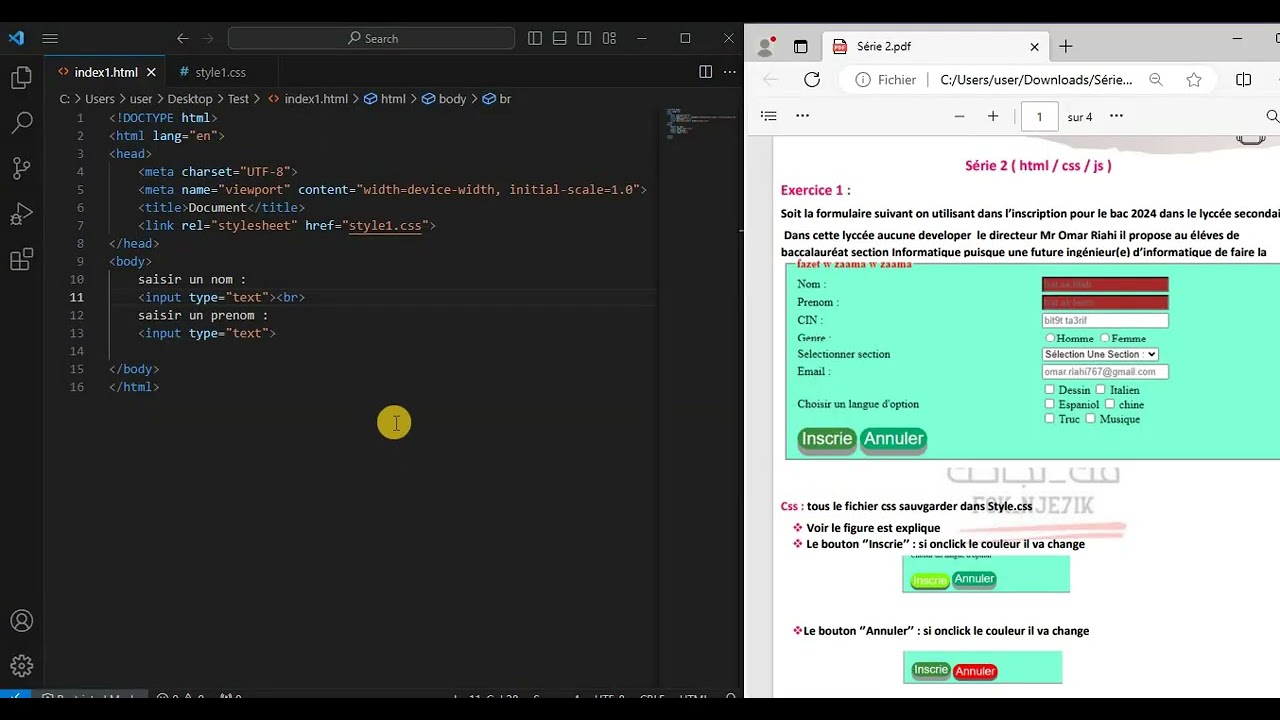Click the 'Exercice 1 :' heading in PDF

(815, 190)
